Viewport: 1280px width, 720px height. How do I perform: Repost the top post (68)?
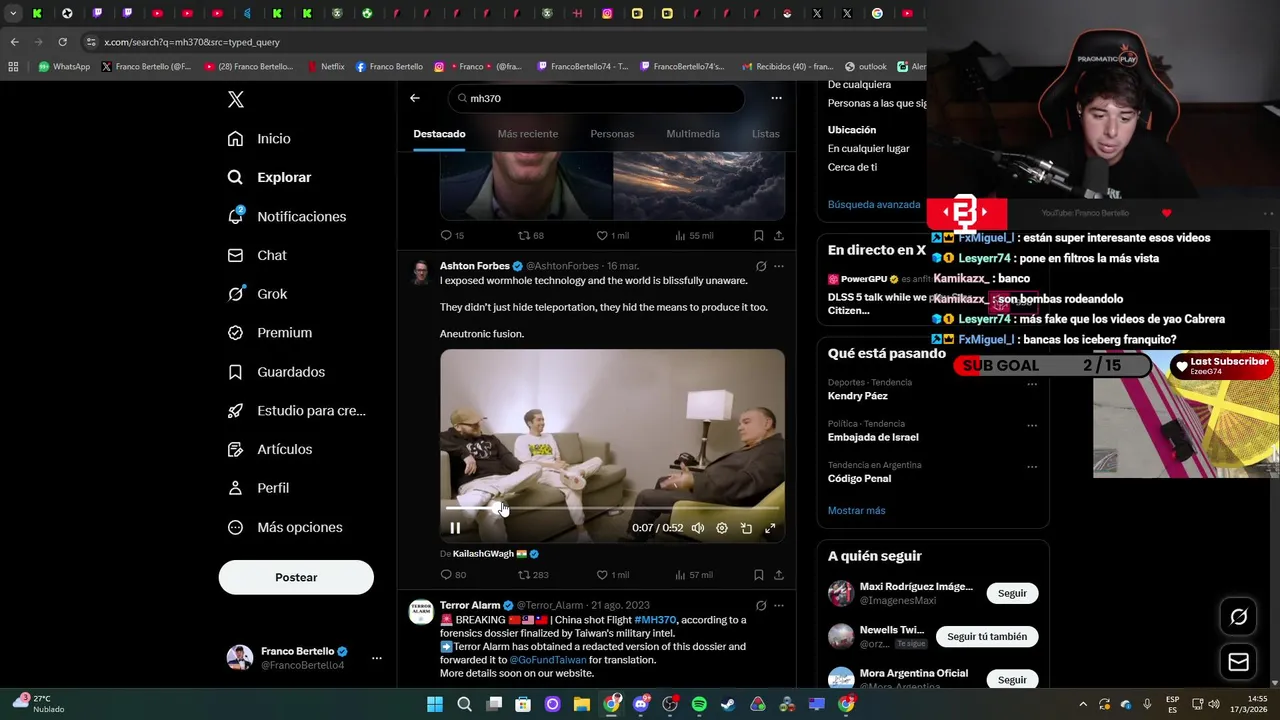pyautogui.click(x=531, y=236)
